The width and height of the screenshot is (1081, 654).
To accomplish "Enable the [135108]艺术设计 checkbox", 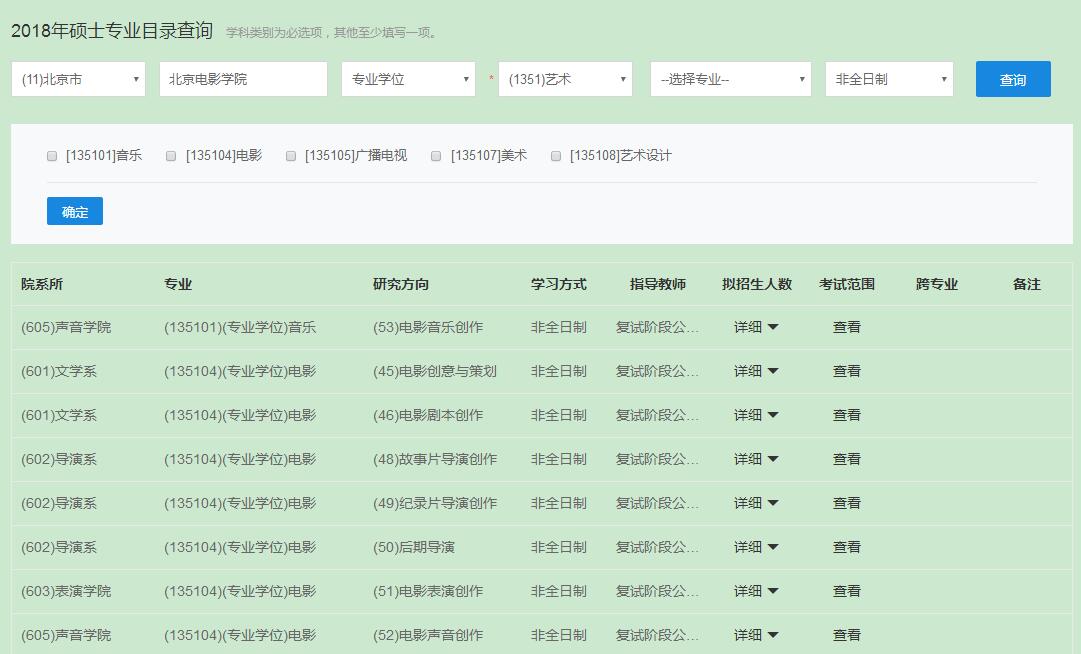I will (x=555, y=155).
